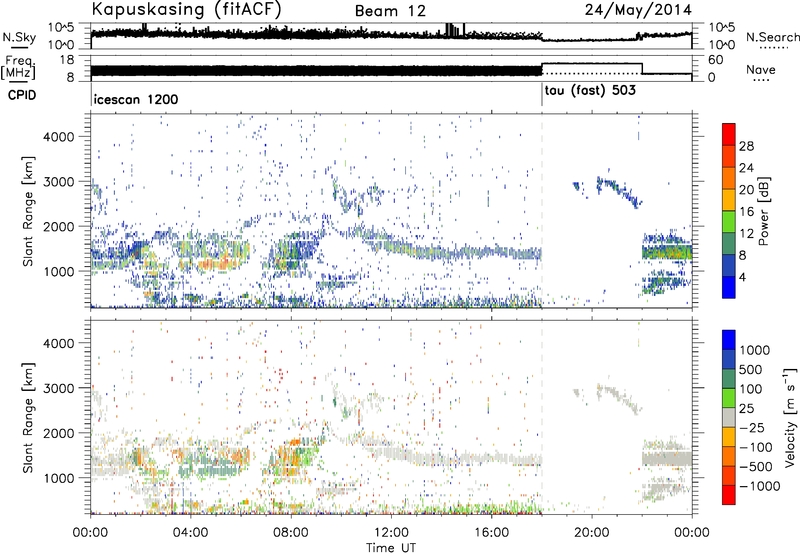Click the '16:00' time tick label
This screenshot has height=554, width=800.
click(x=491, y=533)
